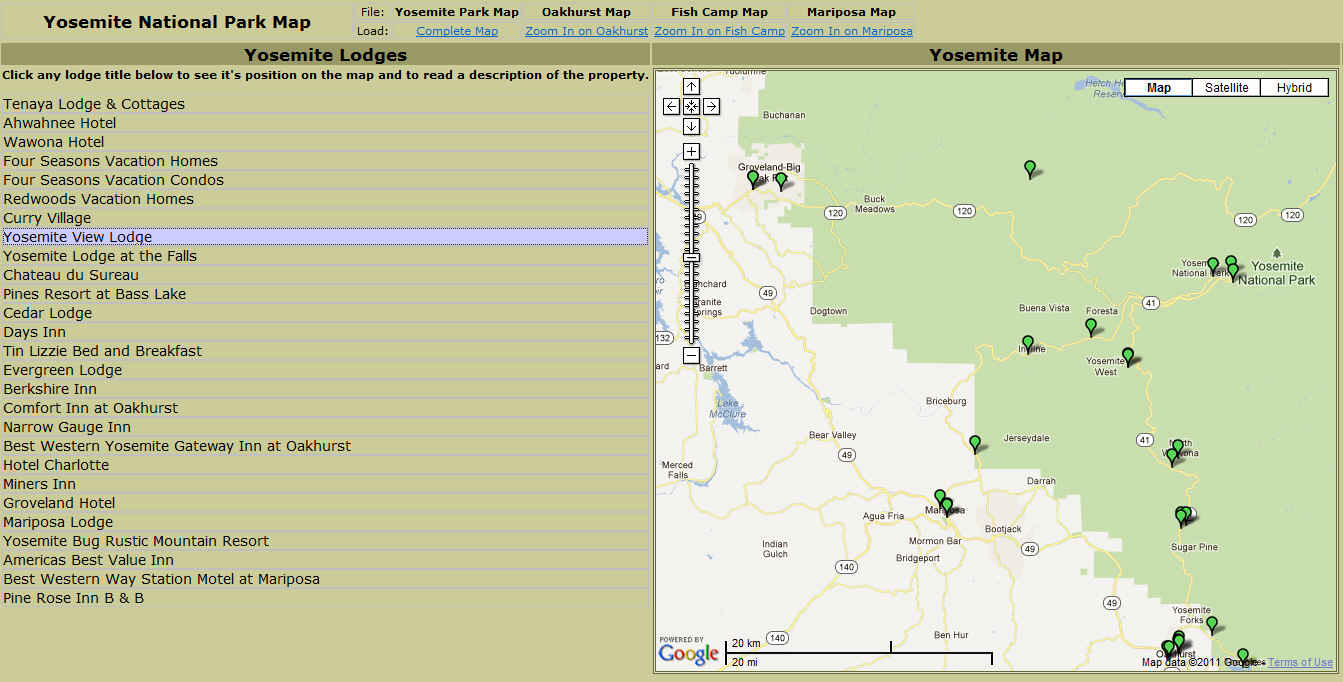The width and height of the screenshot is (1343, 682).
Task: Switch map view to Map
Action: click(1159, 88)
